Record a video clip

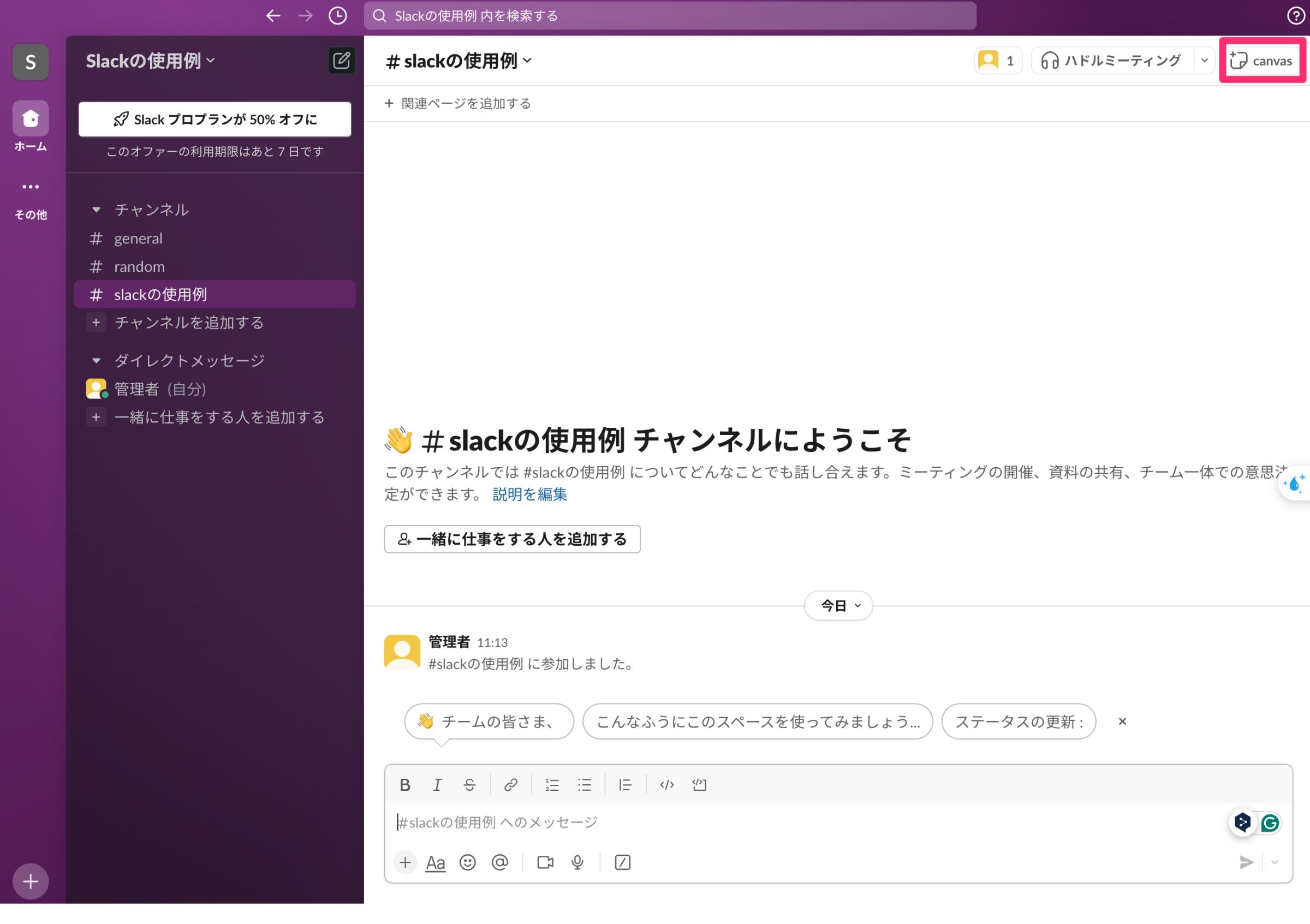(545, 862)
